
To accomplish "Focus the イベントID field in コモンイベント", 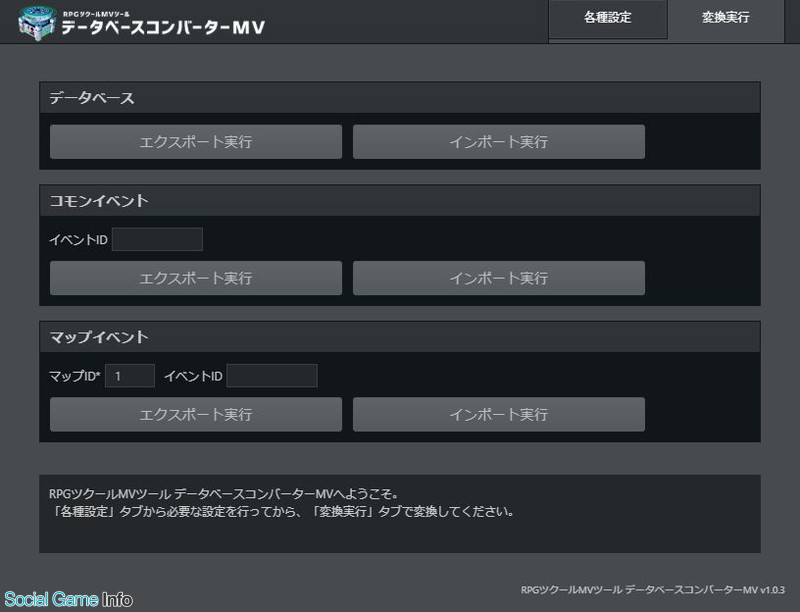I will point(157,239).
